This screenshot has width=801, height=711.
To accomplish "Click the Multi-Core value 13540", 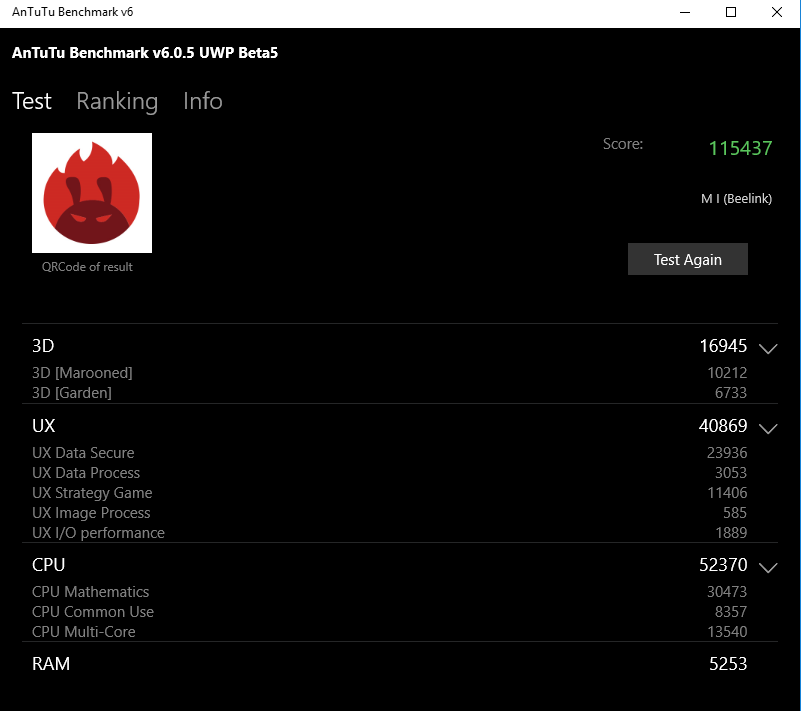I will [727, 631].
